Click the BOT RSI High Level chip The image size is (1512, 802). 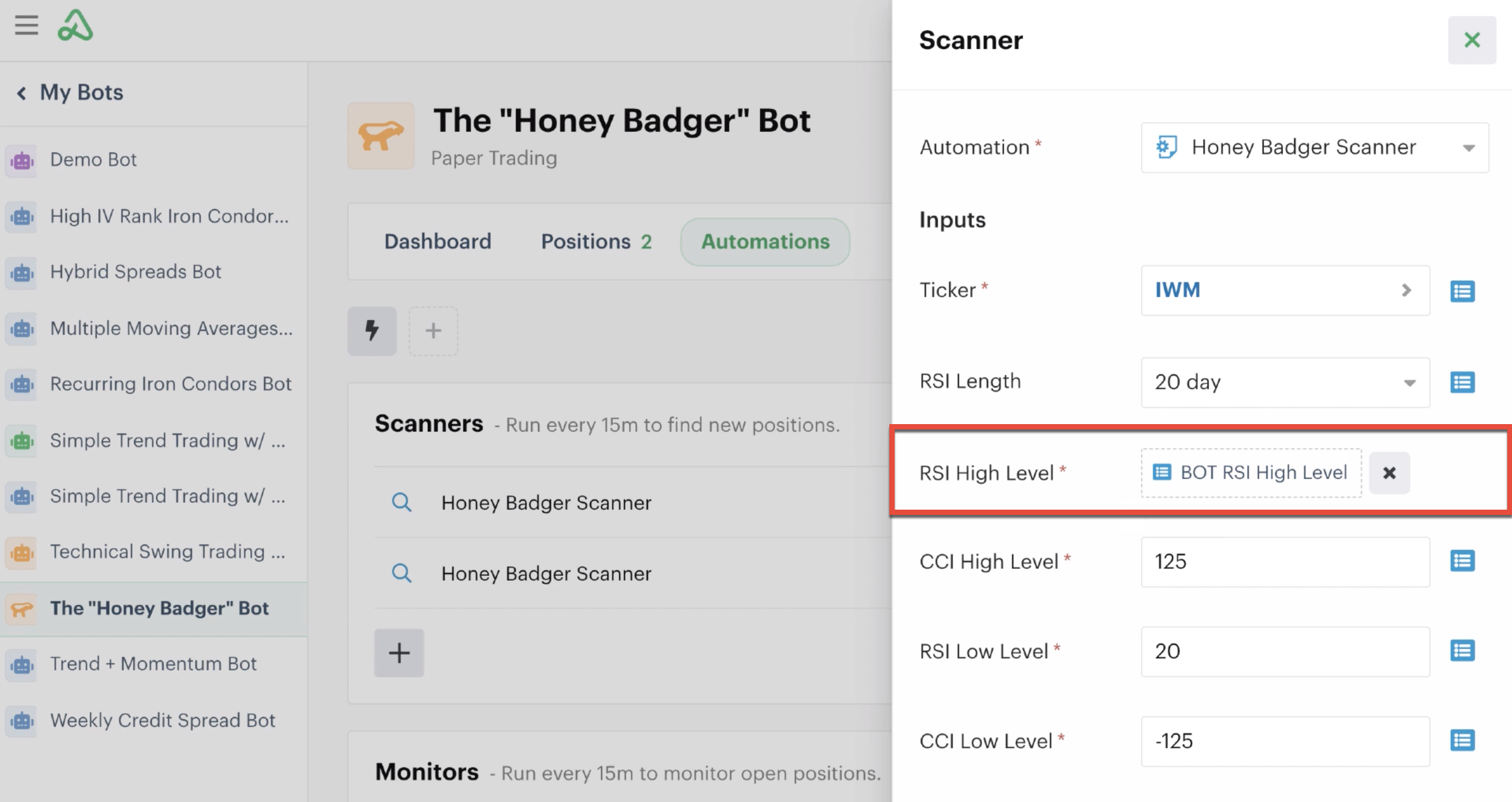pos(1251,473)
